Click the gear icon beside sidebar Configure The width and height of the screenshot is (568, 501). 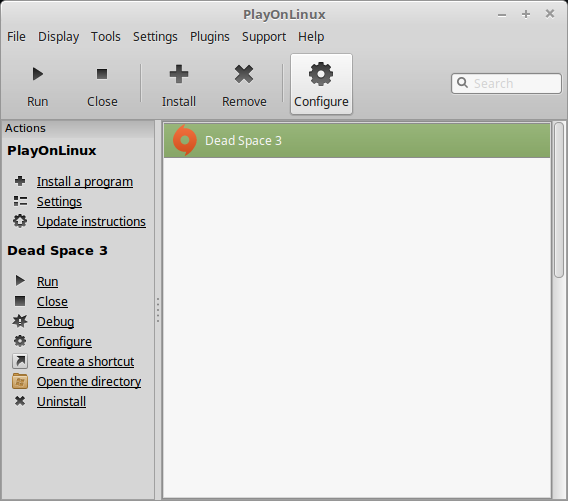tap(20, 341)
